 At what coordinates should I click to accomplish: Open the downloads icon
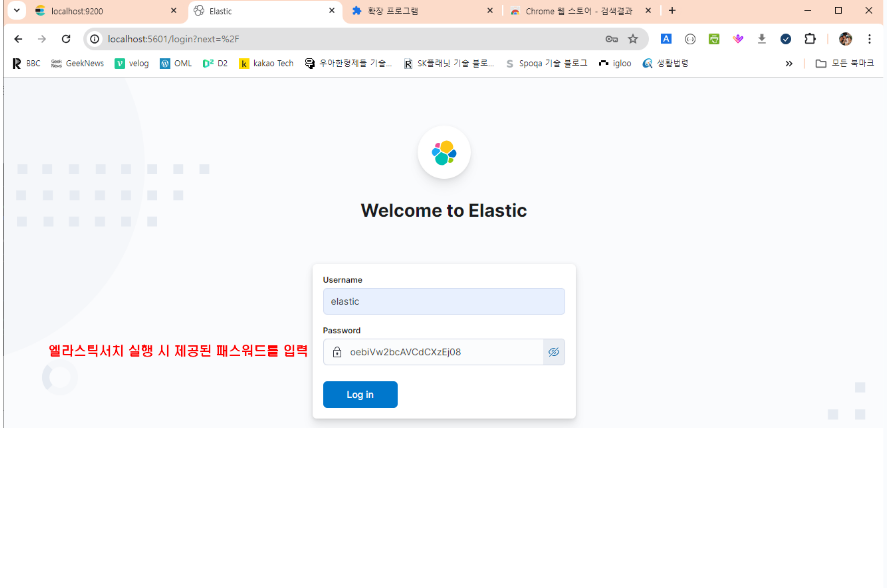762,39
